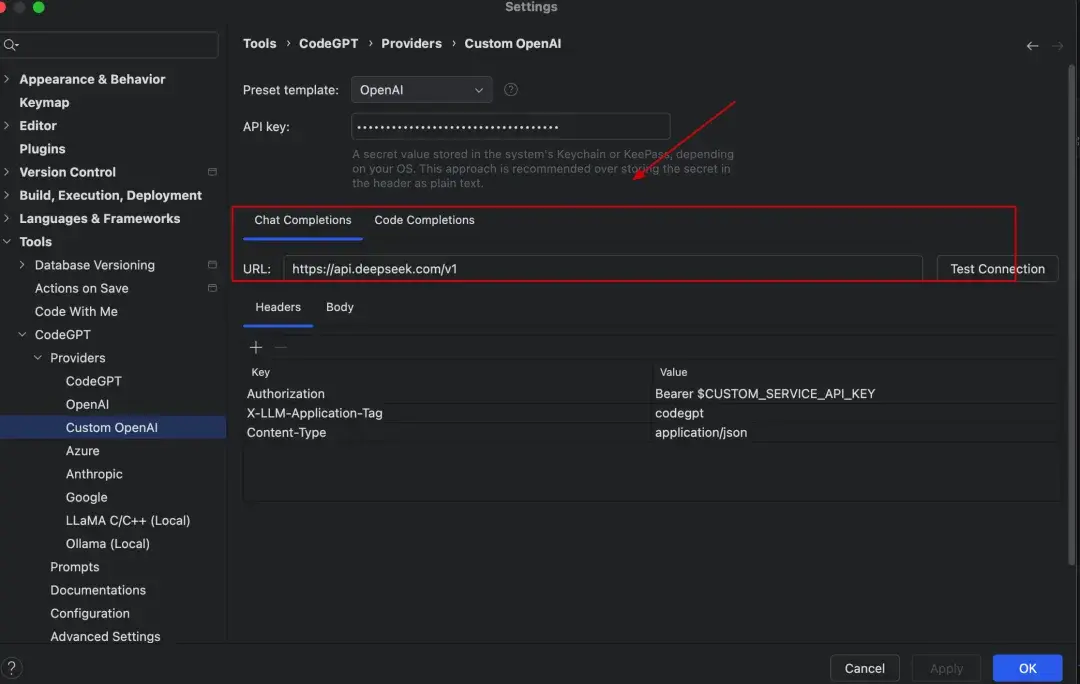Click into the URL input field

pos(603,269)
